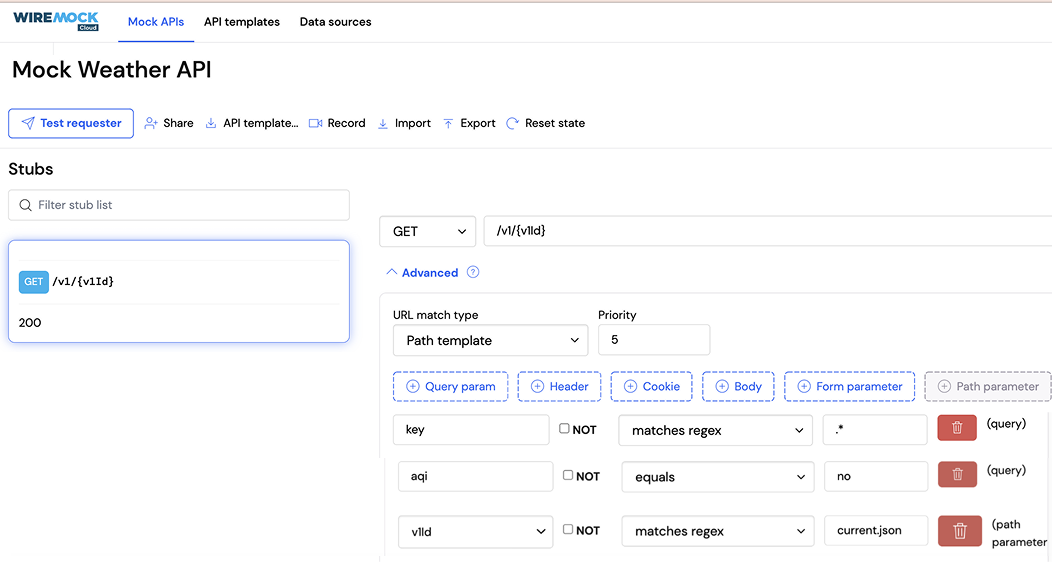This screenshot has width=1052, height=562.
Task: Click the current.json value field
Action: click(876, 531)
